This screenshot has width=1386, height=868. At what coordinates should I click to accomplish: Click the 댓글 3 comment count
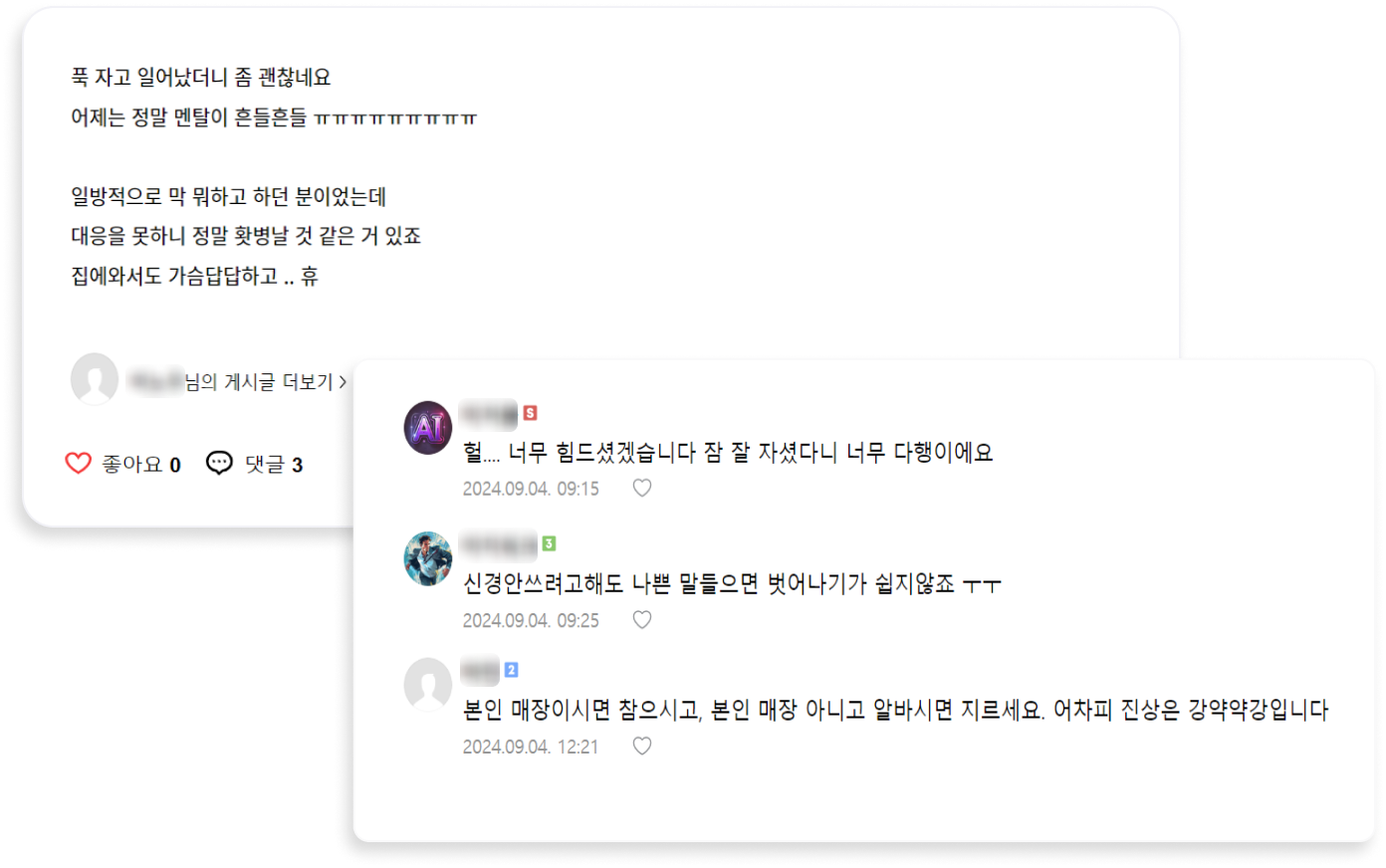(x=274, y=465)
